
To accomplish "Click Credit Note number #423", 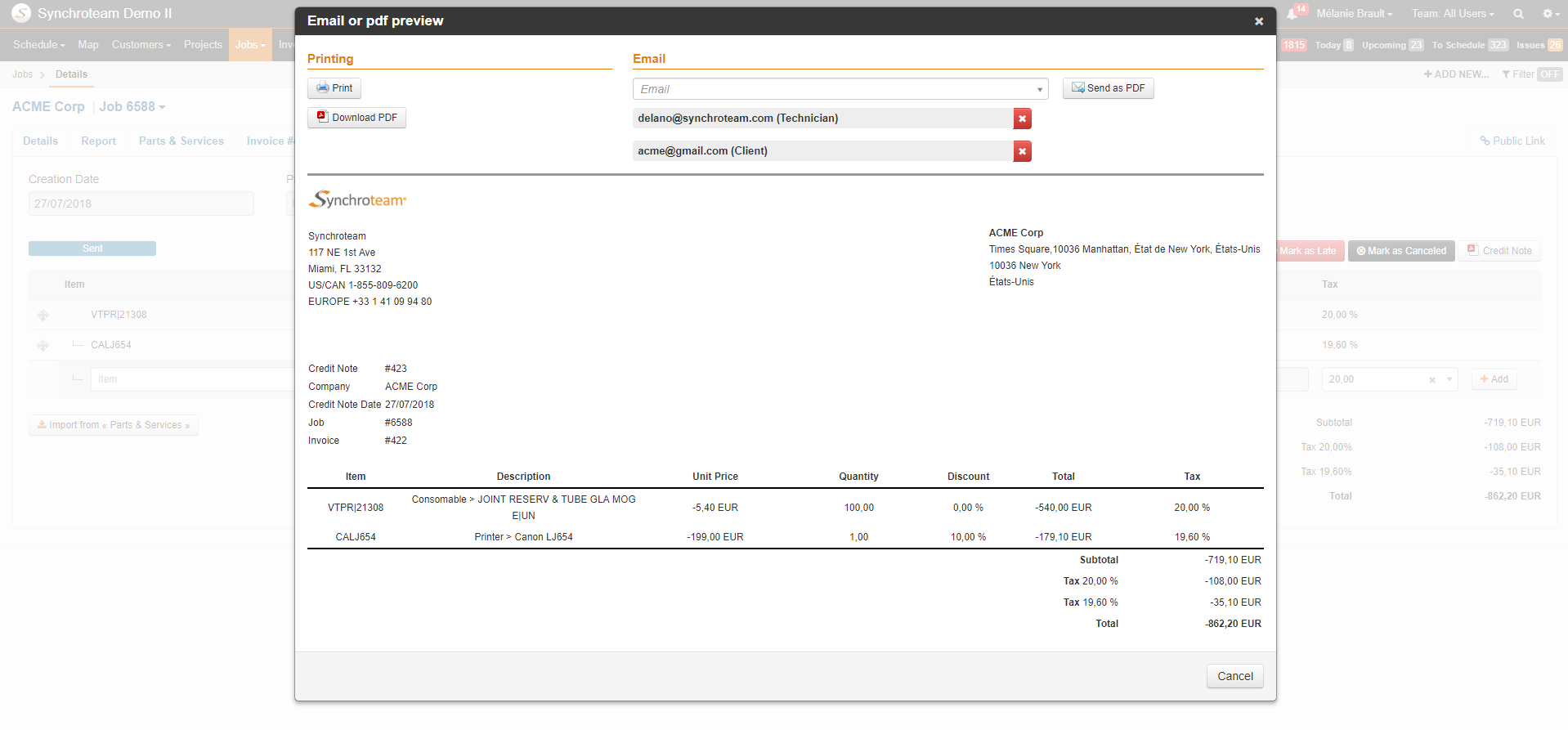I will coord(396,369).
